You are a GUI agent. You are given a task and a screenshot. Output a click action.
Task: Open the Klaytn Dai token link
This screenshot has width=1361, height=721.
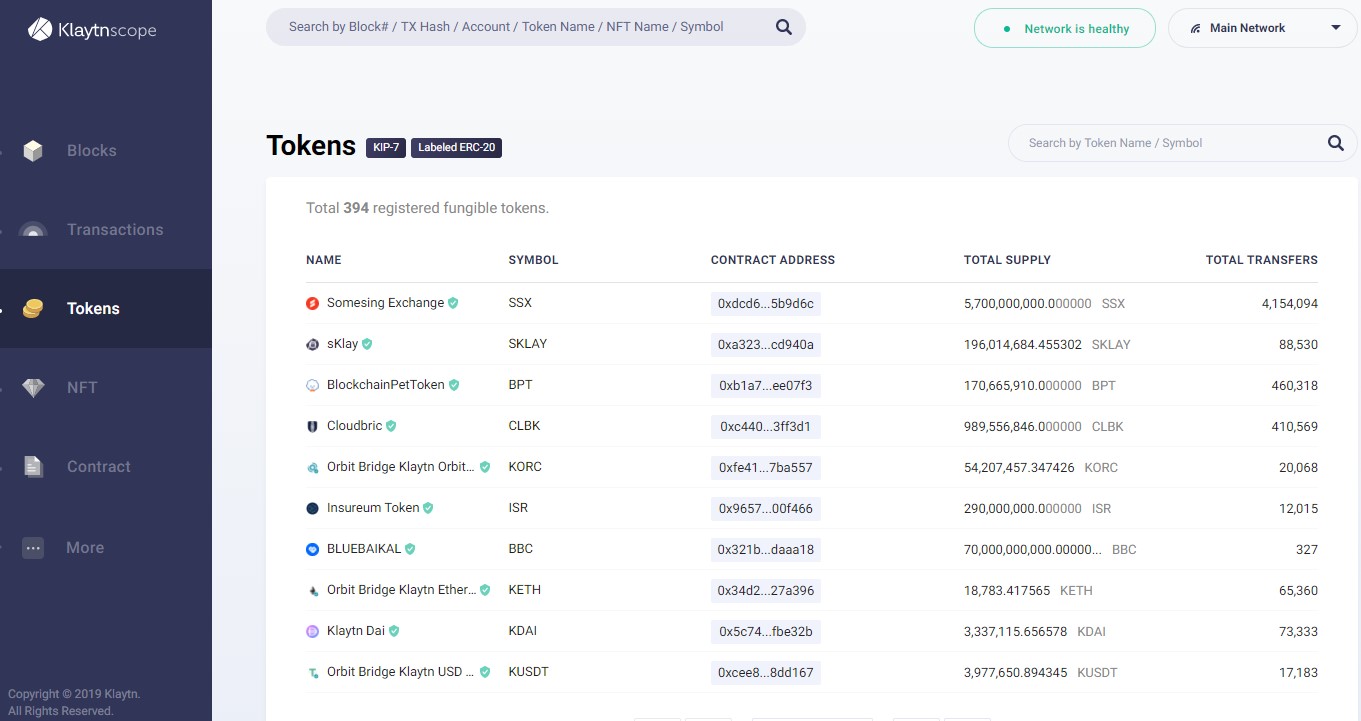pos(356,631)
